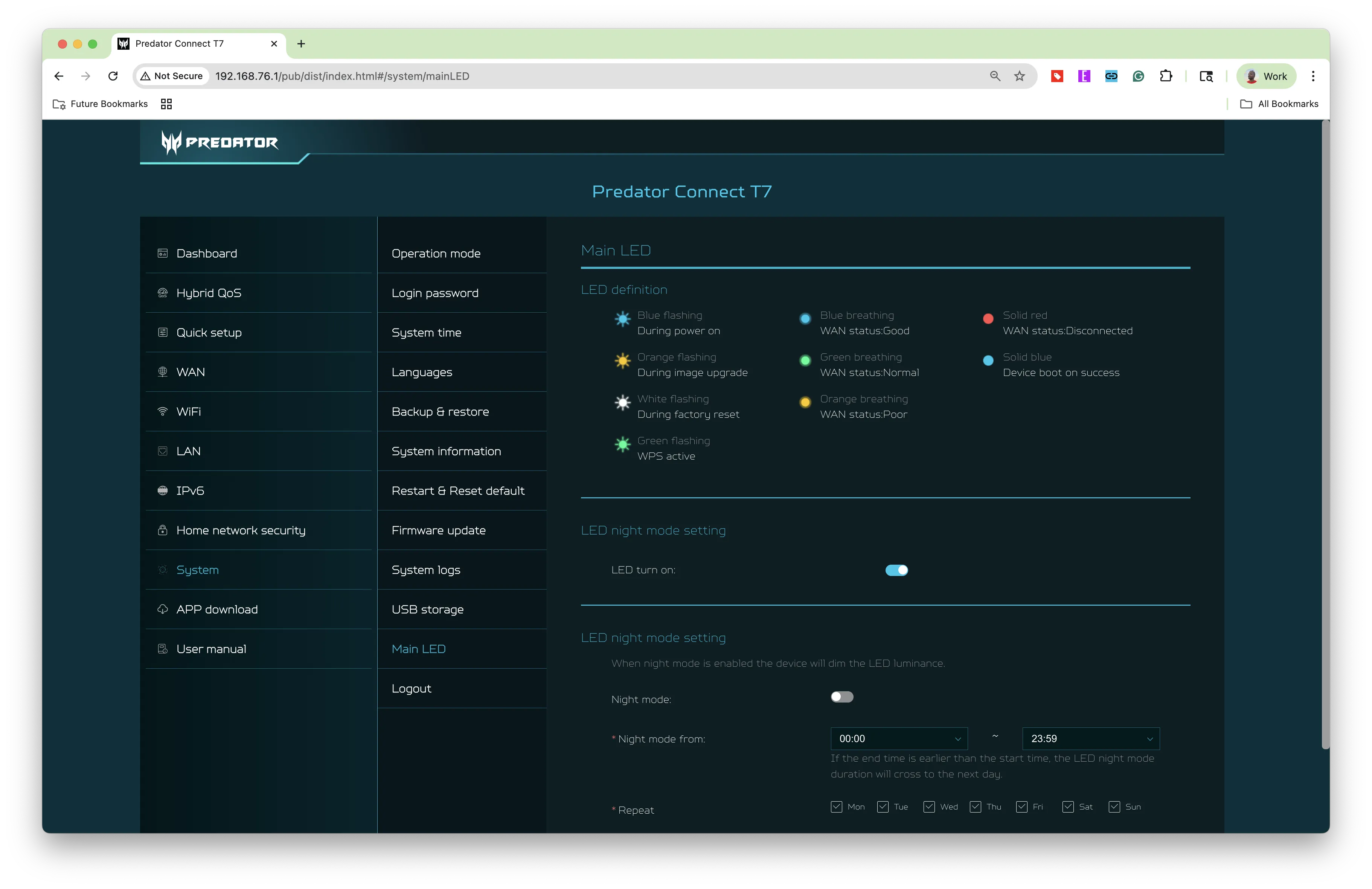Image resolution: width=1372 pixels, height=889 pixels.
Task: Click the Dashboard sidebar icon
Action: pyautogui.click(x=163, y=253)
